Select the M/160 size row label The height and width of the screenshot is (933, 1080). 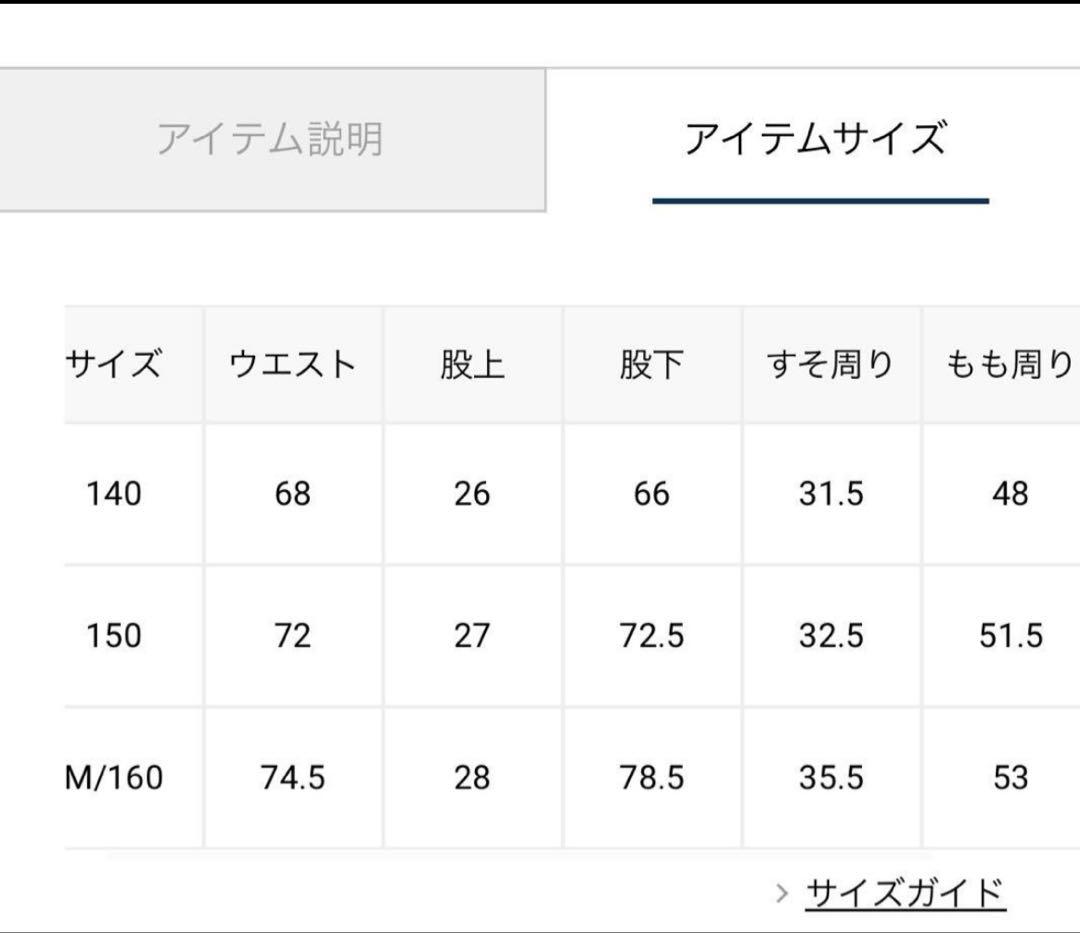point(114,778)
